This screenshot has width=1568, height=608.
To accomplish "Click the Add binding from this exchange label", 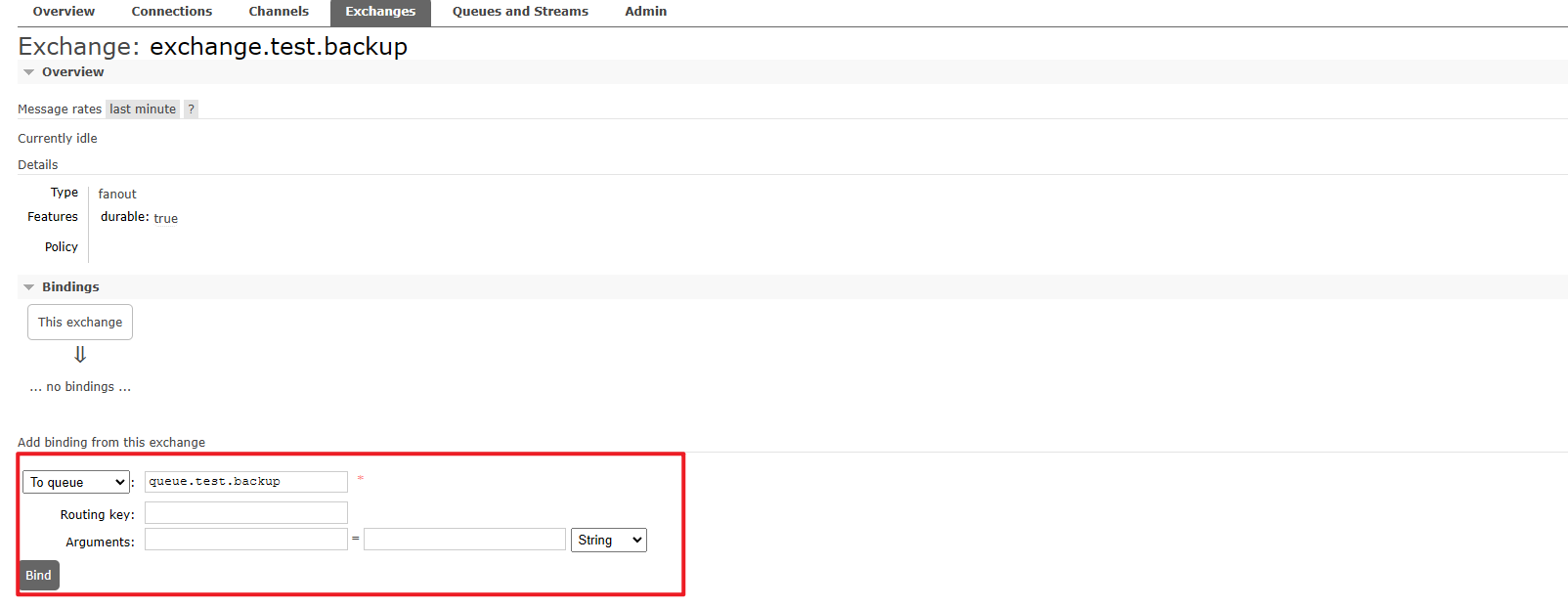I will point(111,443).
